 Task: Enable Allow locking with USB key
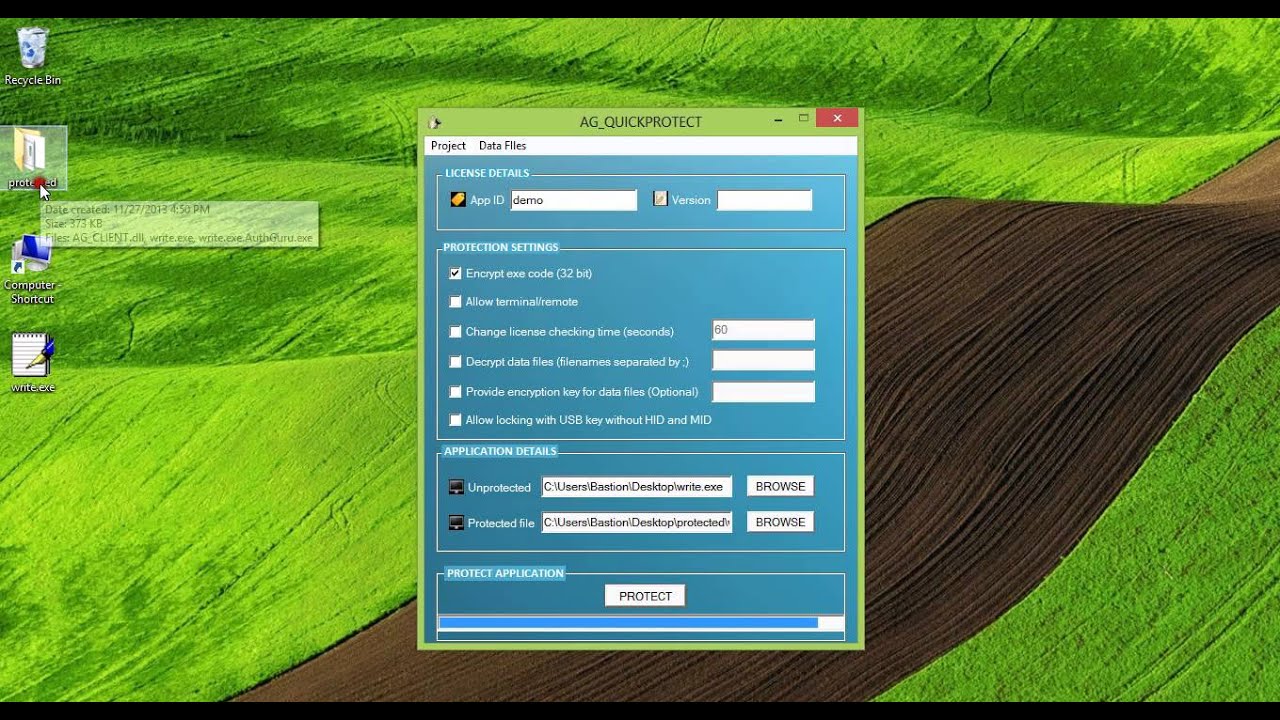[x=455, y=420]
